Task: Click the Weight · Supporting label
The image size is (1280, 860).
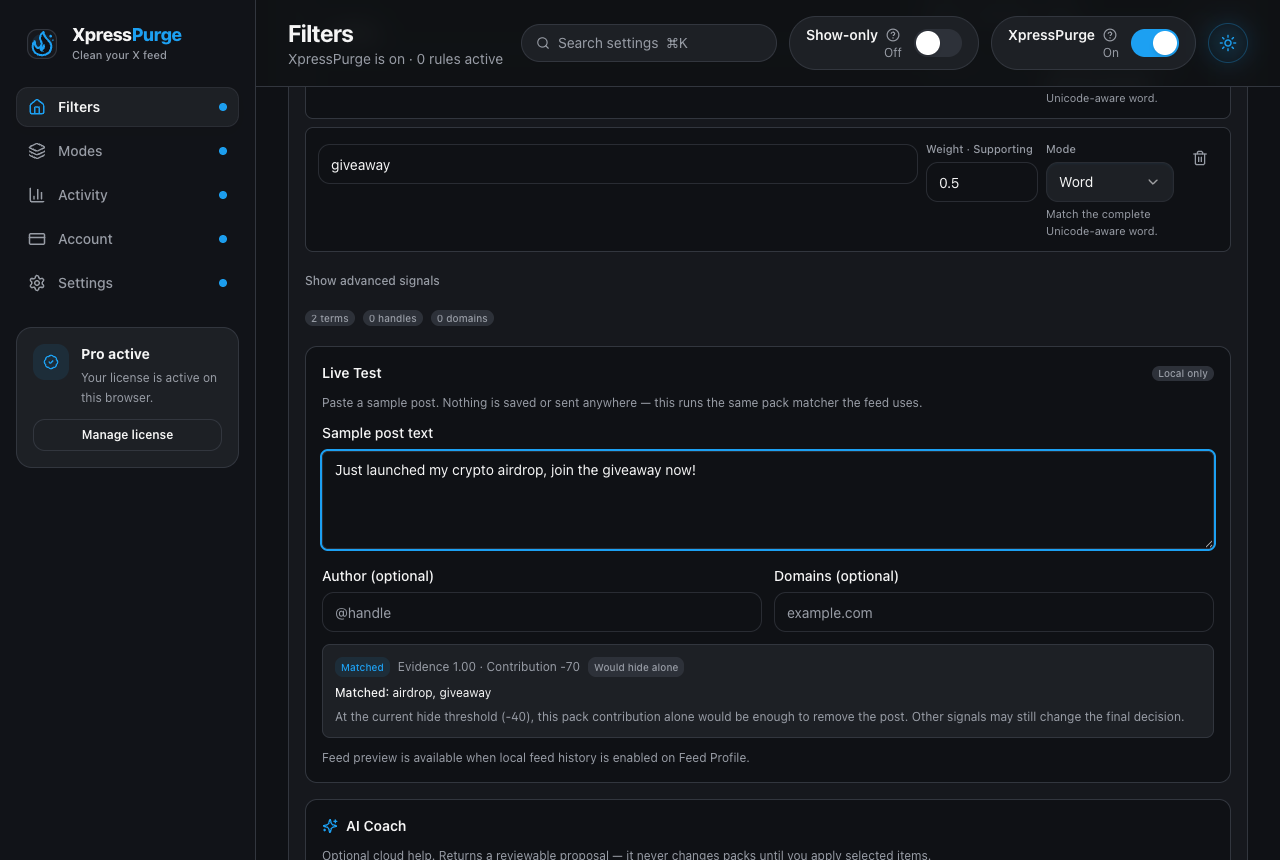Action: pos(979,149)
